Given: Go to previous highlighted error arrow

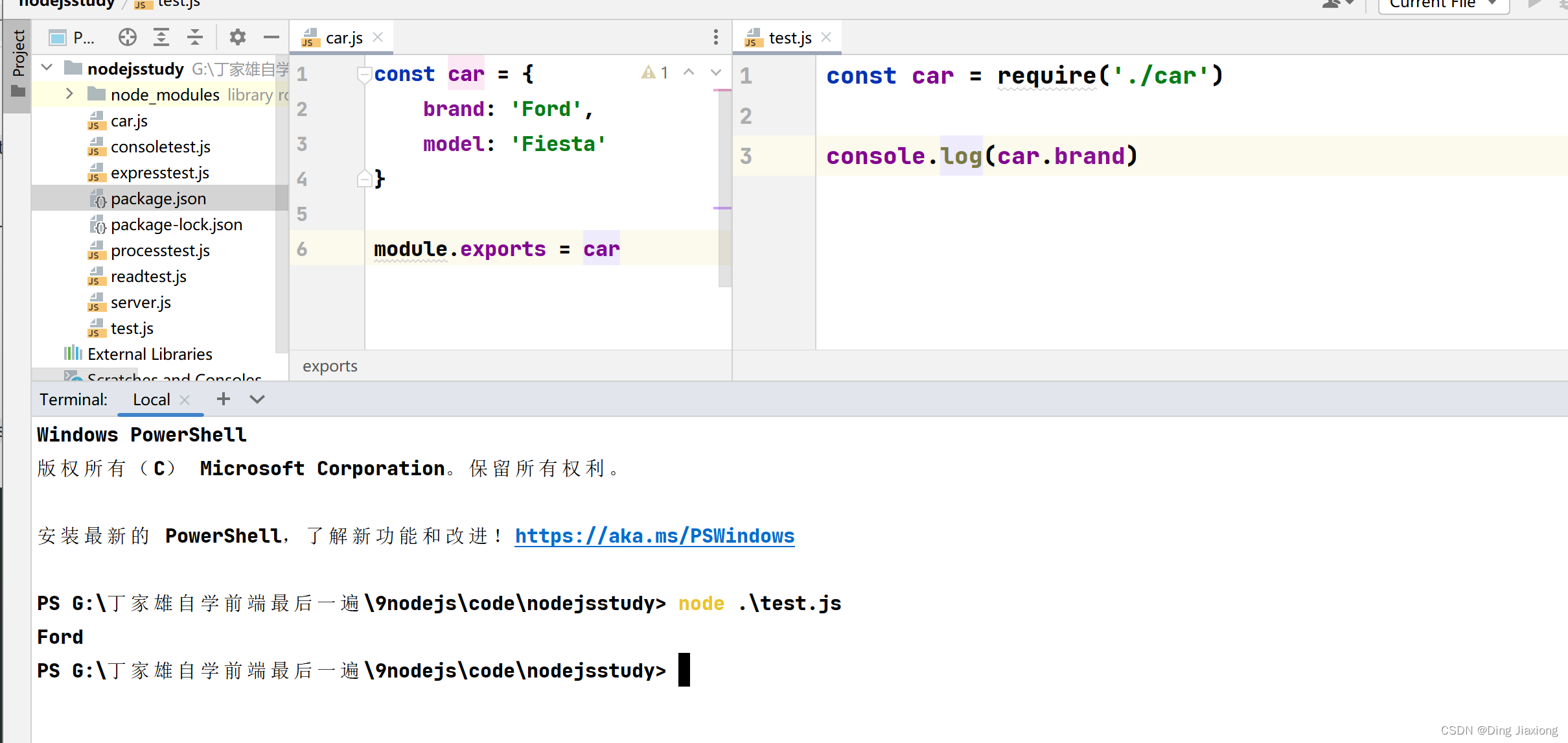Looking at the screenshot, I should 689,73.
